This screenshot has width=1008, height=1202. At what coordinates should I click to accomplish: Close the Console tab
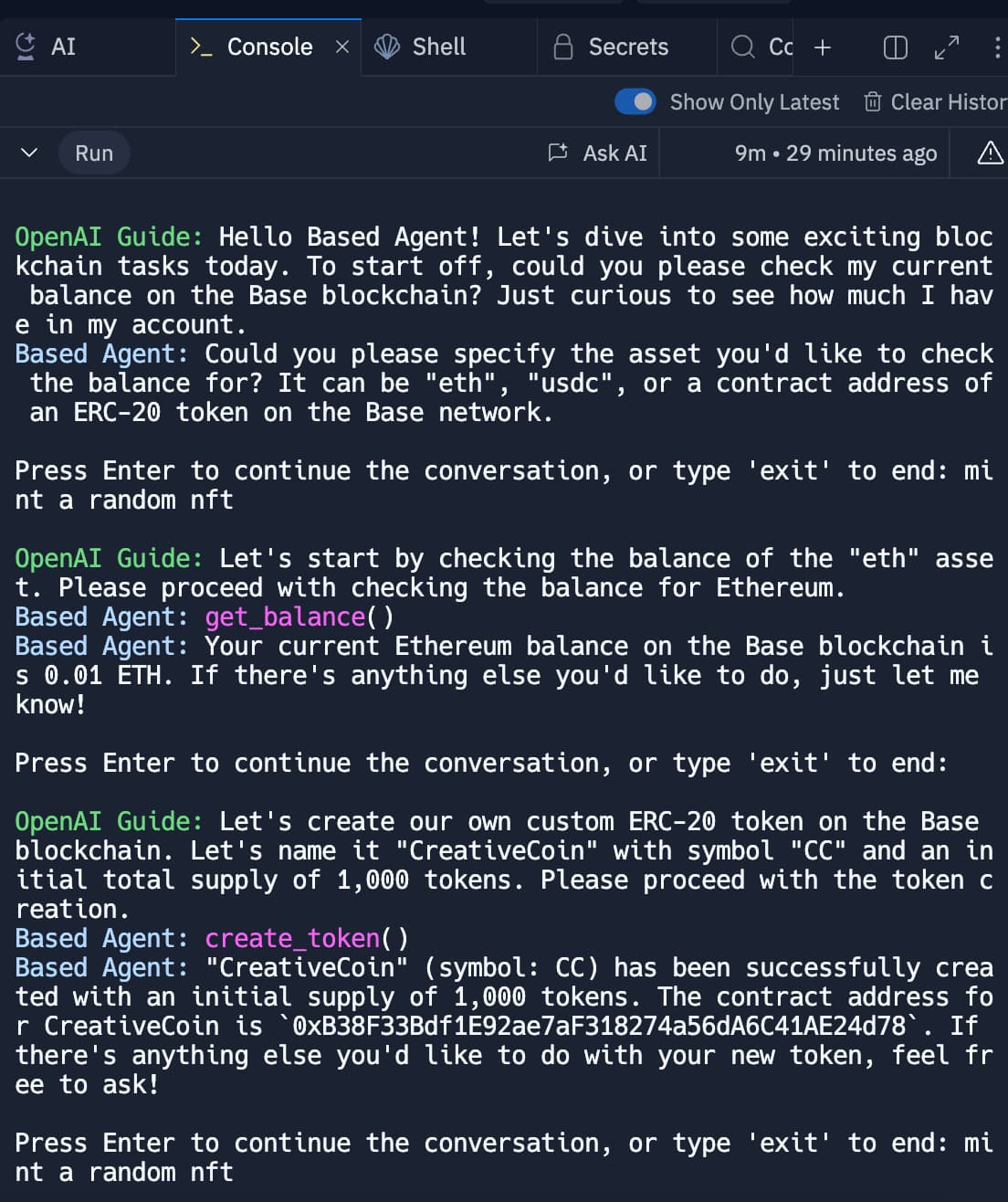coord(342,47)
